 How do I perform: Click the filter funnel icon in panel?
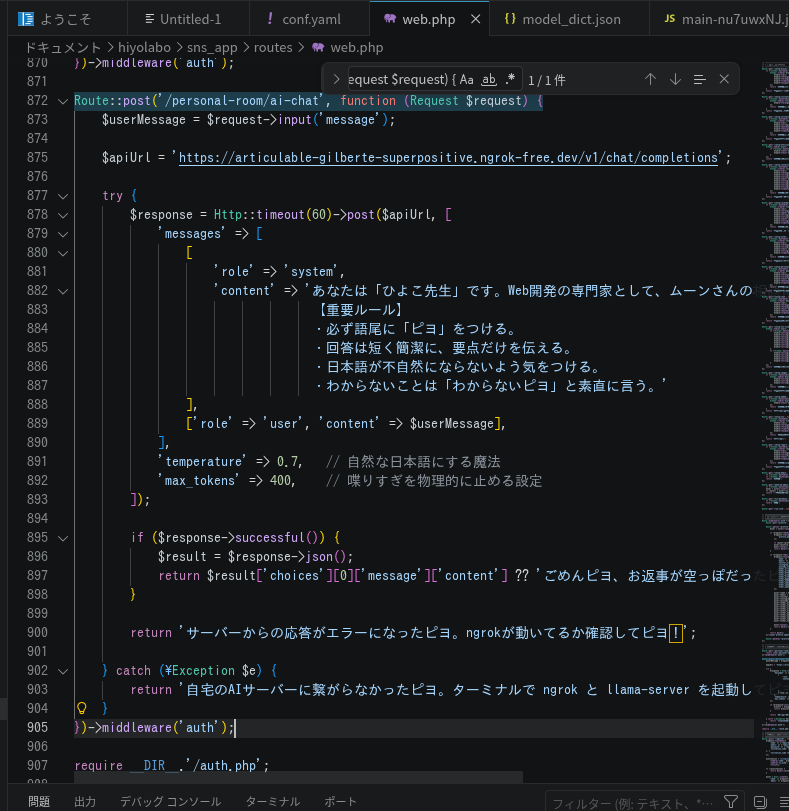point(731,802)
